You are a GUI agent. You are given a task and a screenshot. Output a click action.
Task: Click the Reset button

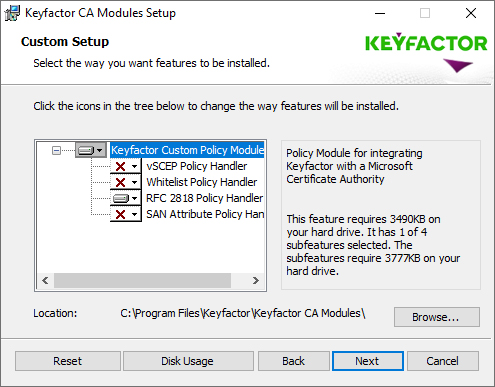point(68,361)
